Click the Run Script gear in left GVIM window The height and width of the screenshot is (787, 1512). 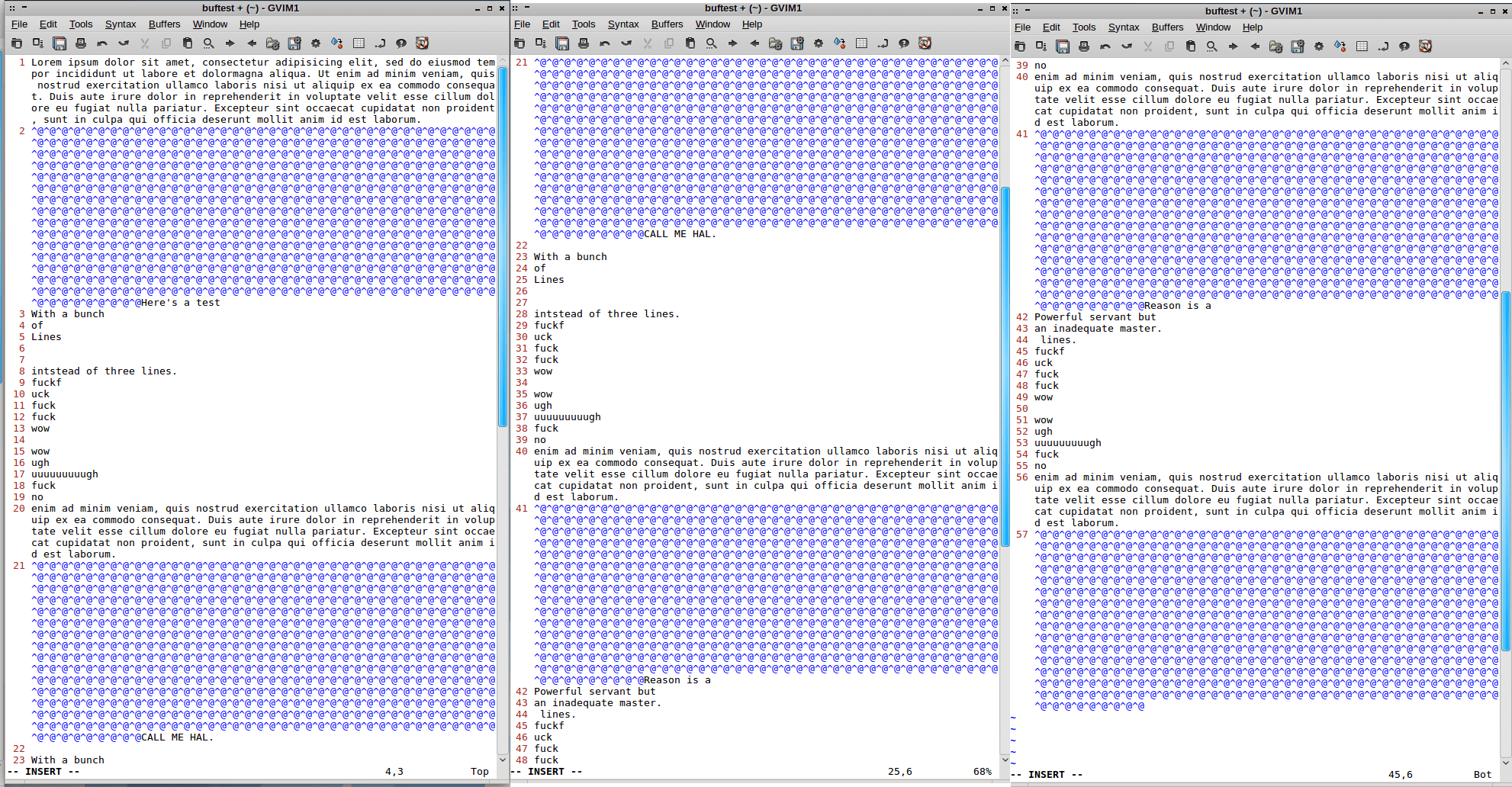click(316, 43)
